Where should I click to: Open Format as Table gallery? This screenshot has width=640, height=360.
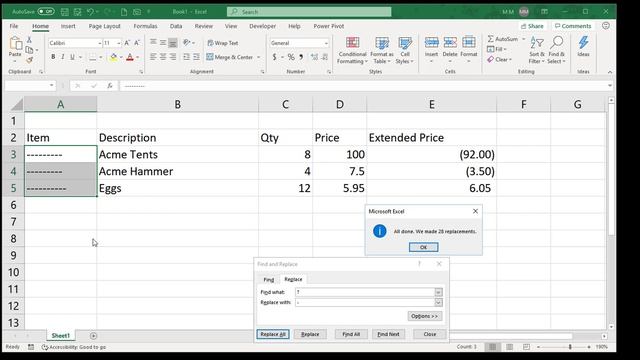coord(382,50)
